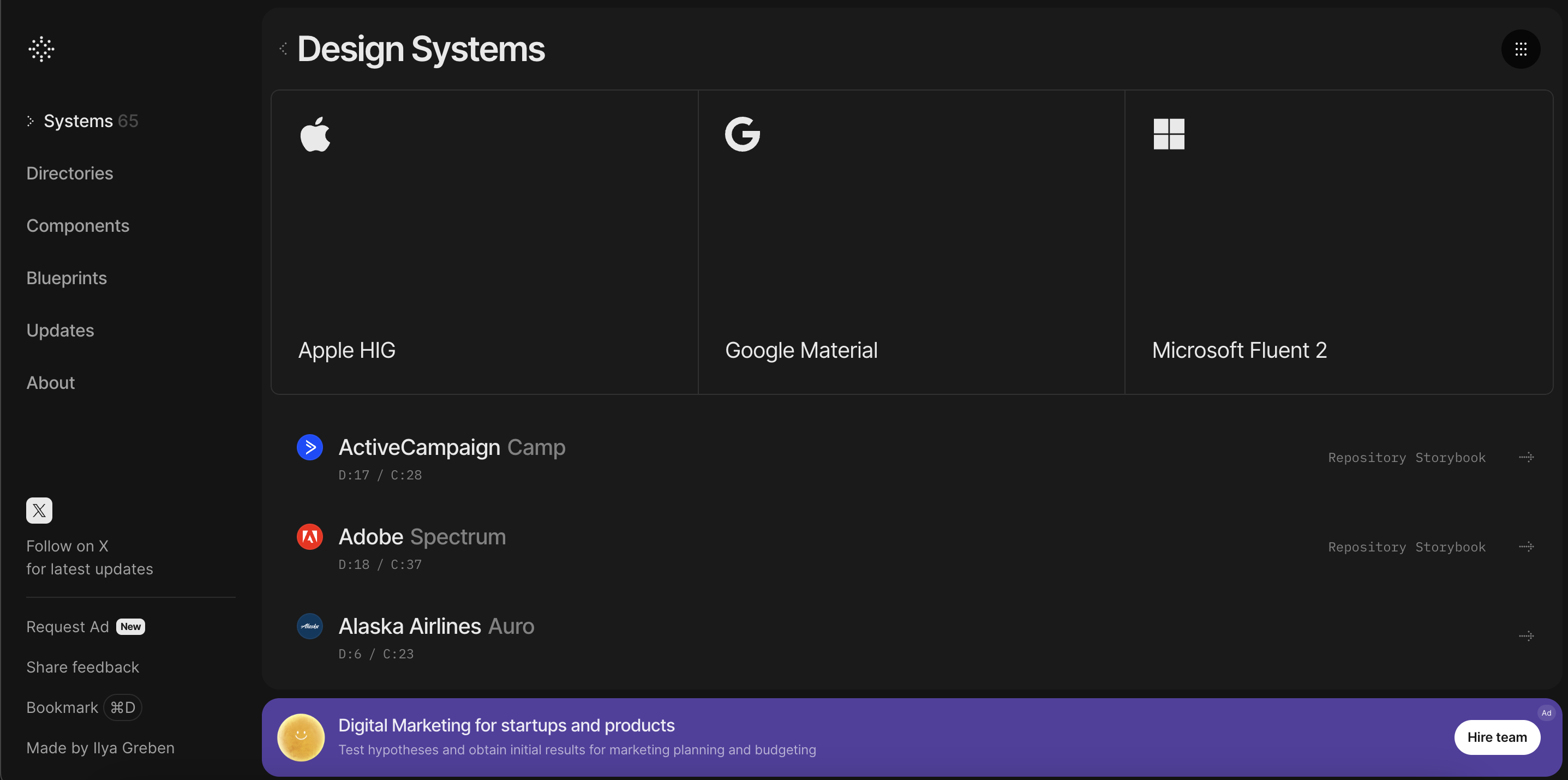Click the dotted site logo in the sidebar
The image size is (1568, 780).
pos(41,49)
